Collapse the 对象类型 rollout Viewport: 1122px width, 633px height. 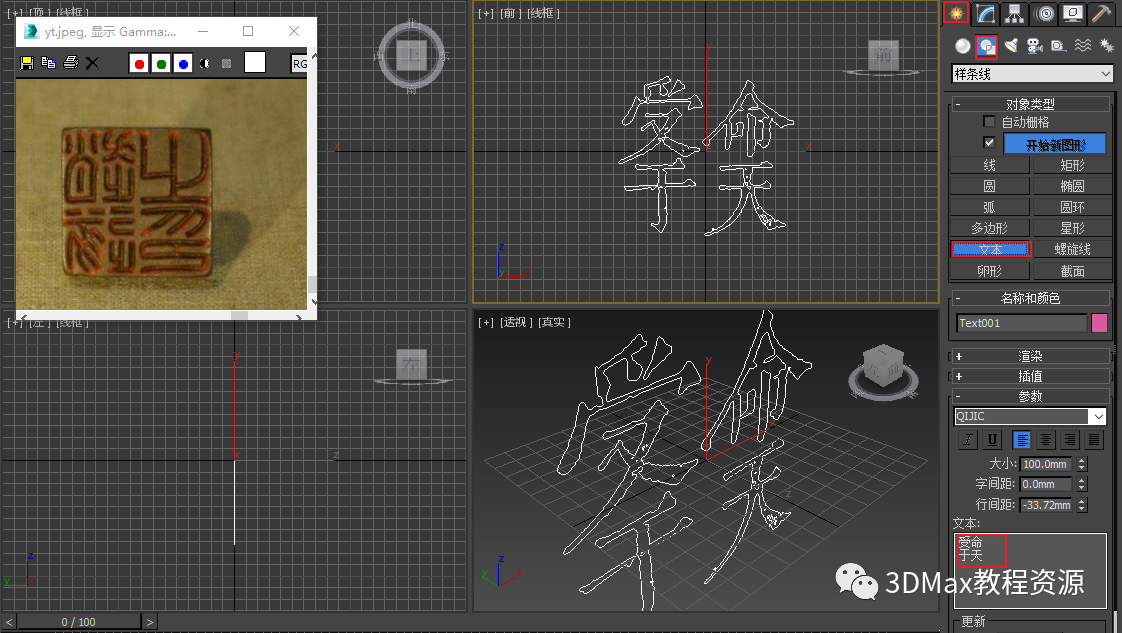click(x=1030, y=104)
